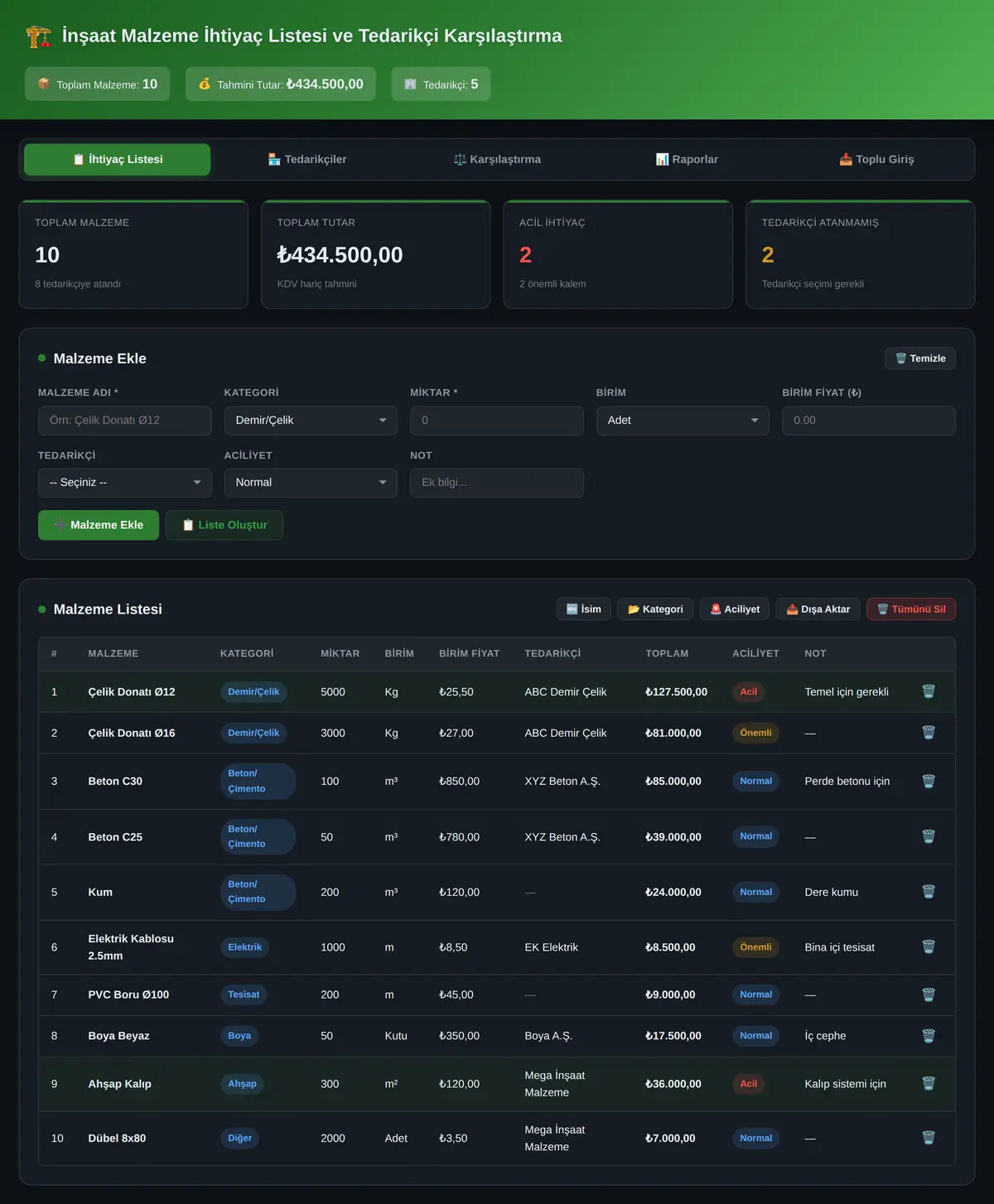Delete the Çelik Donatı Ø16 row
The width and height of the screenshot is (994, 1204).
click(929, 733)
